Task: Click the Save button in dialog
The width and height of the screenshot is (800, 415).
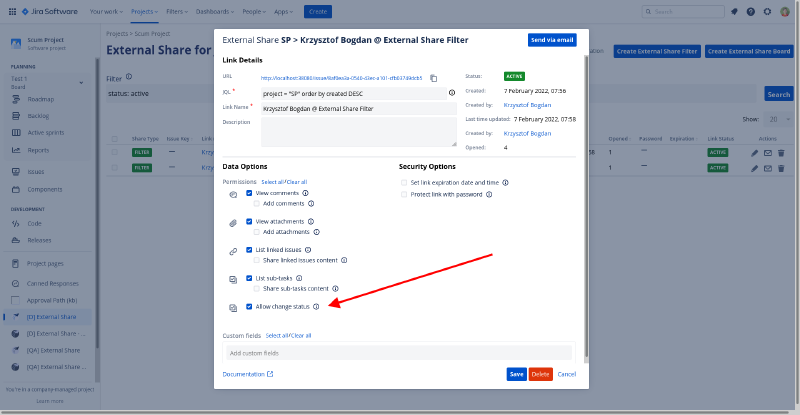Action: 516,374
